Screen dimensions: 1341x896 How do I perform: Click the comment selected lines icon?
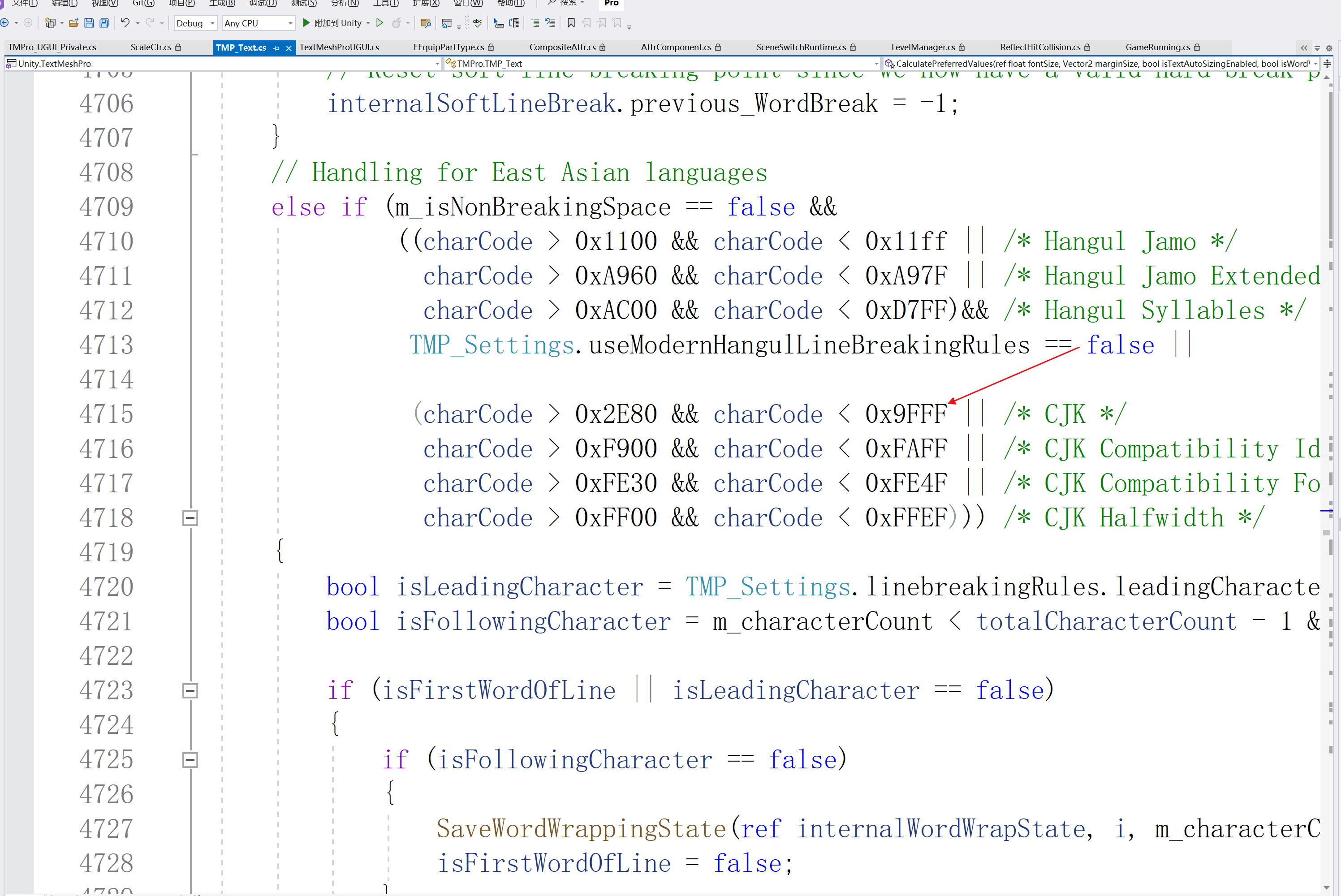535,23
